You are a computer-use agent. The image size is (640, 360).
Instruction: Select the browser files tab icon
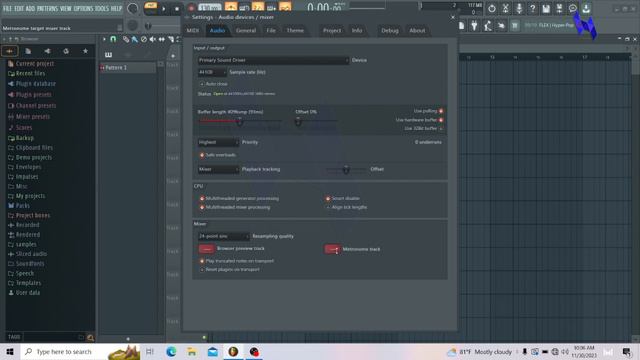[28, 51]
